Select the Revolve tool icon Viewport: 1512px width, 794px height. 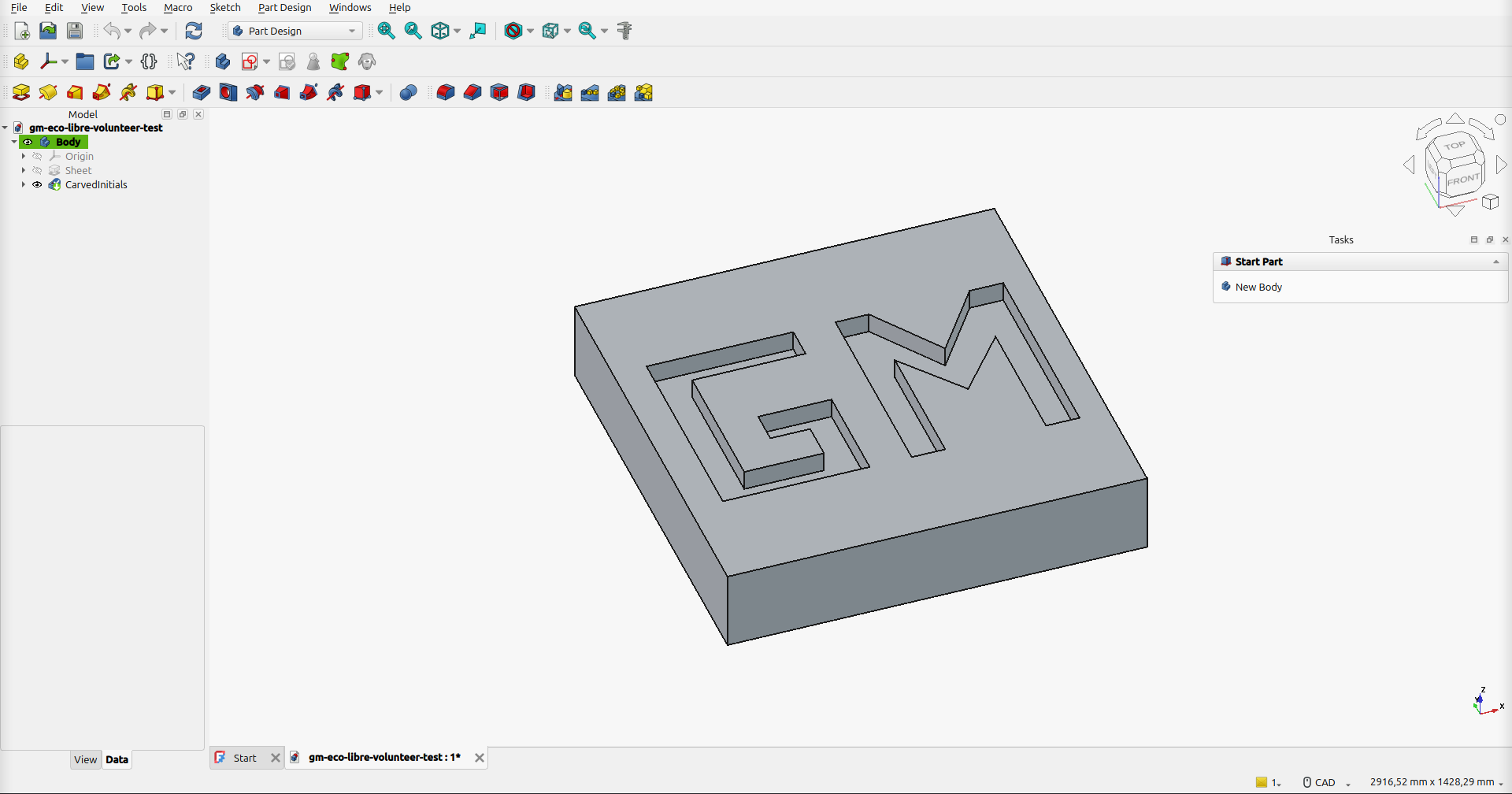tap(48, 93)
